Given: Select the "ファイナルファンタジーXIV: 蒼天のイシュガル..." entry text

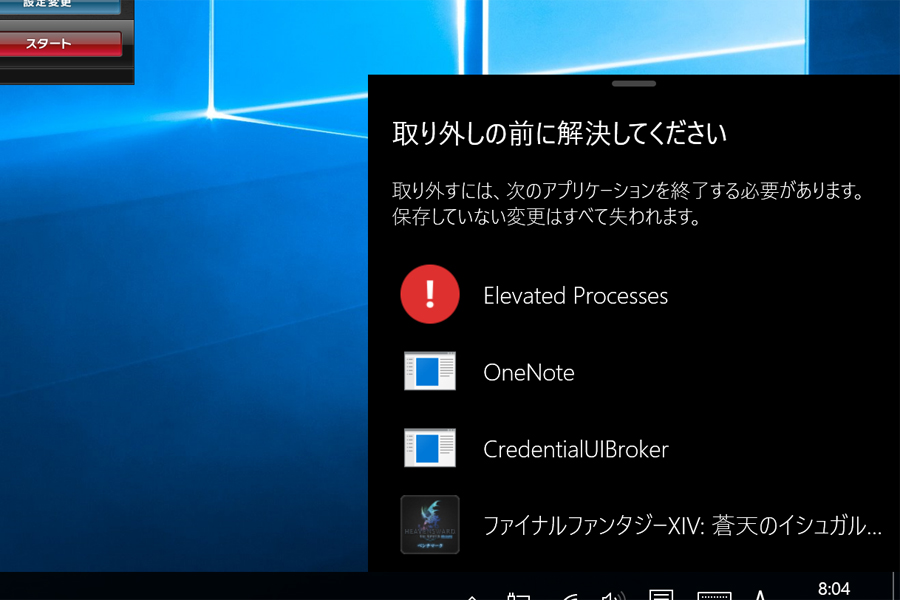Looking at the screenshot, I should click(682, 525).
